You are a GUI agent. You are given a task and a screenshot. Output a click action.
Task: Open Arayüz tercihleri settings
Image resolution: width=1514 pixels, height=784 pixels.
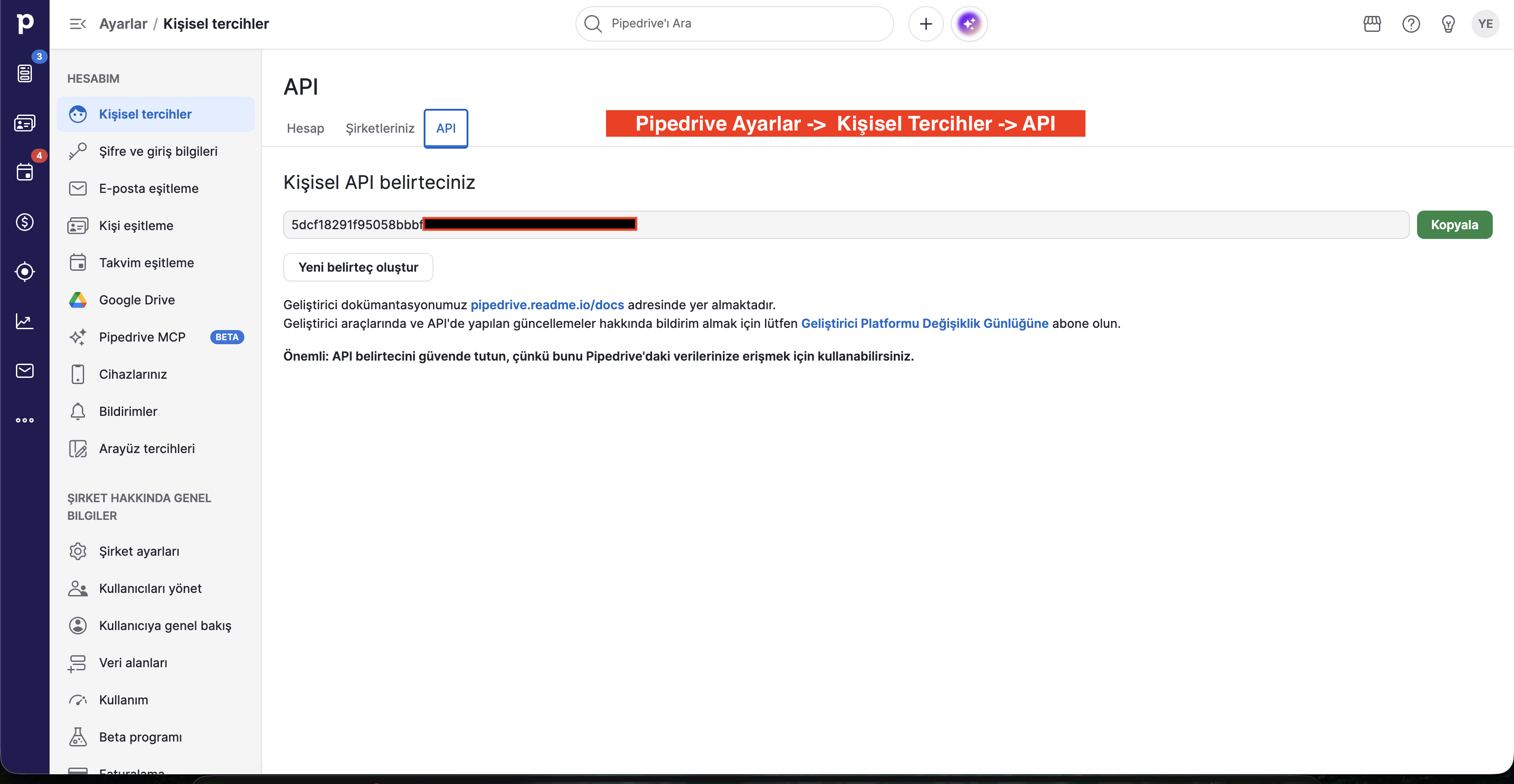[156, 449]
